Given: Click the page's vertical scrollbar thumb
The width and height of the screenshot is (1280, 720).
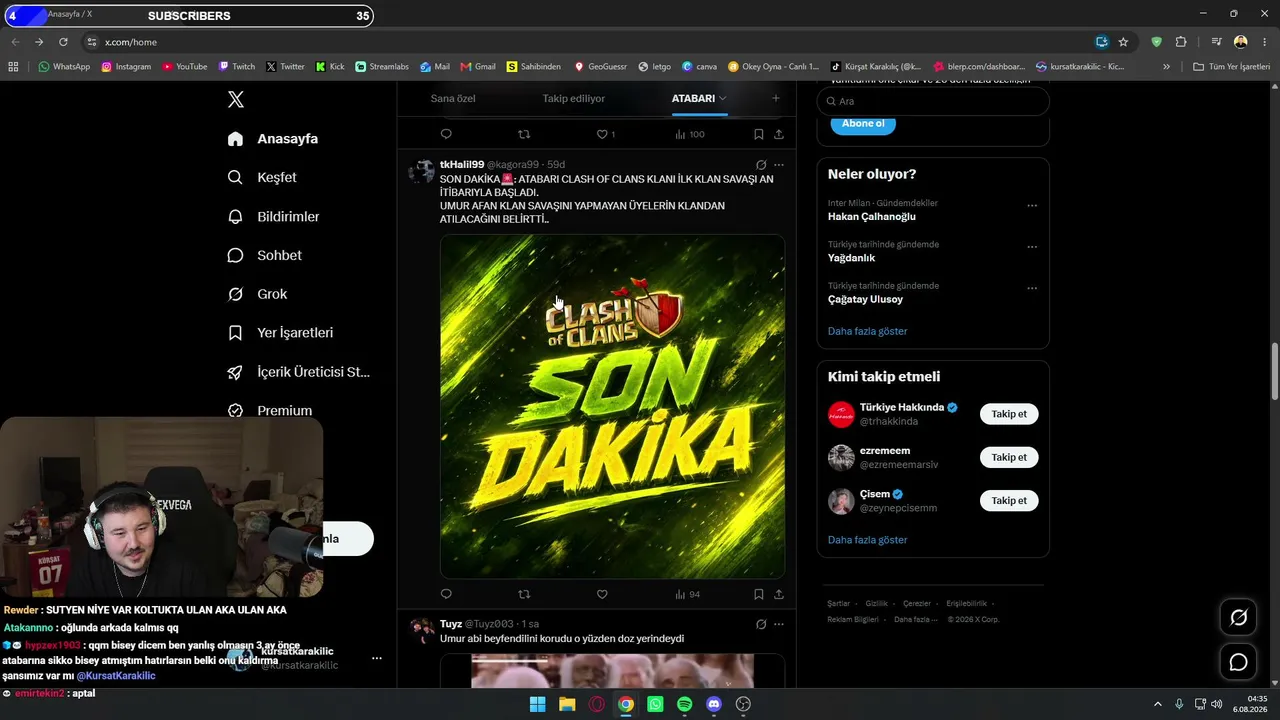Looking at the screenshot, I should [x=1274, y=371].
